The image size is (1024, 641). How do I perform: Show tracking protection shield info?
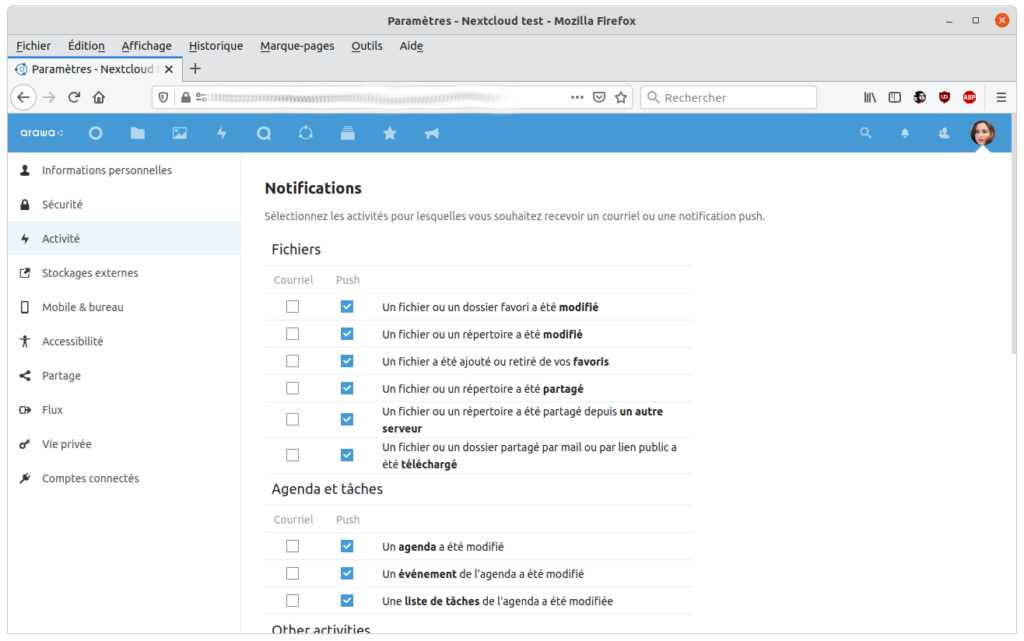click(163, 97)
